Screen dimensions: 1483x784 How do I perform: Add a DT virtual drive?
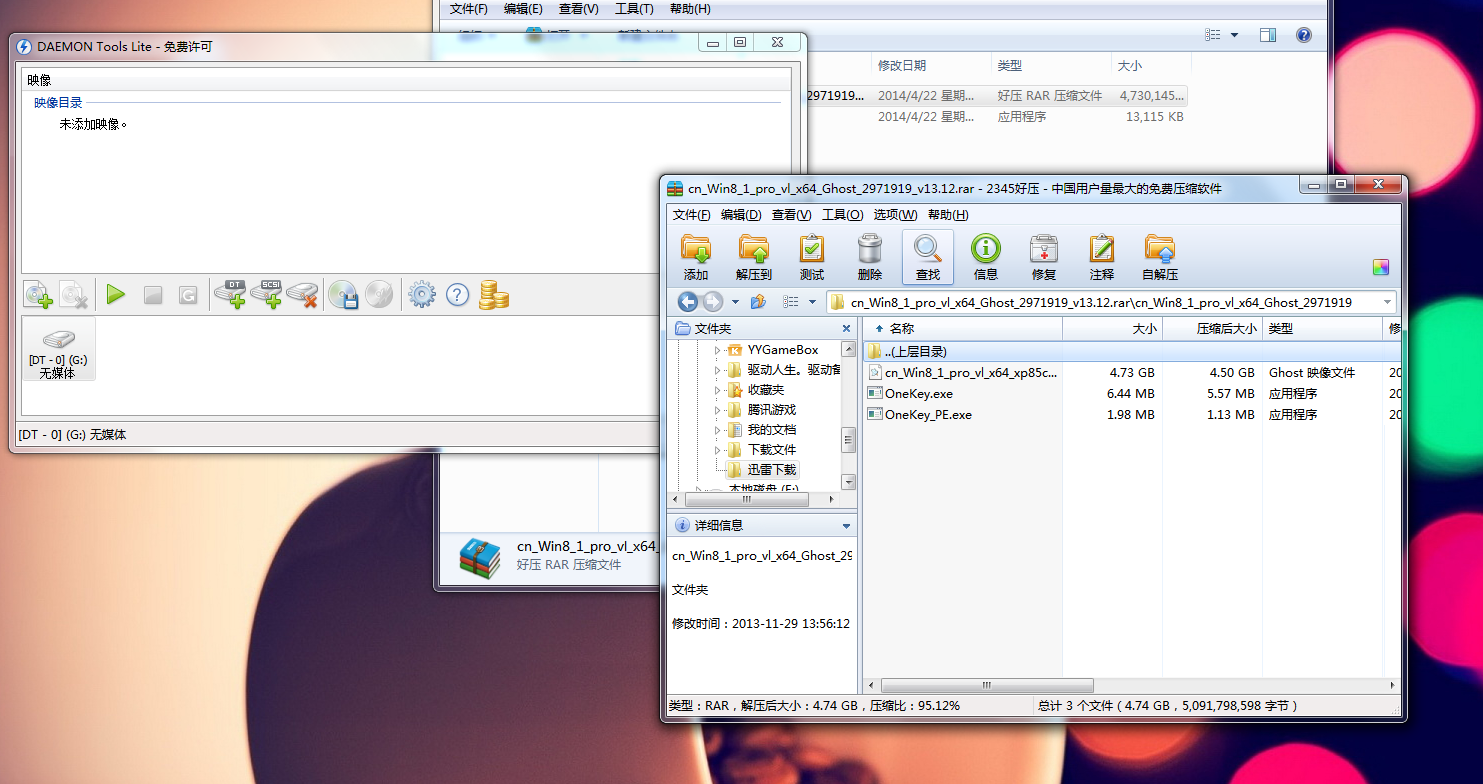[230, 294]
